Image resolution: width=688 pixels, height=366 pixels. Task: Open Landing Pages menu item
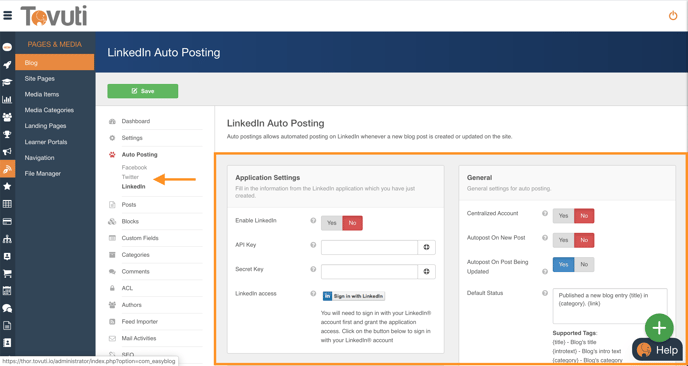coord(45,126)
